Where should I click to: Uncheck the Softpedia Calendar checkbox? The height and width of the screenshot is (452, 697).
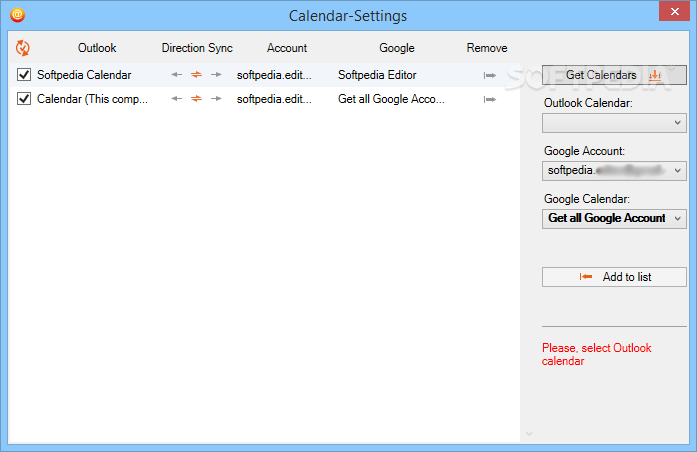tap(24, 75)
